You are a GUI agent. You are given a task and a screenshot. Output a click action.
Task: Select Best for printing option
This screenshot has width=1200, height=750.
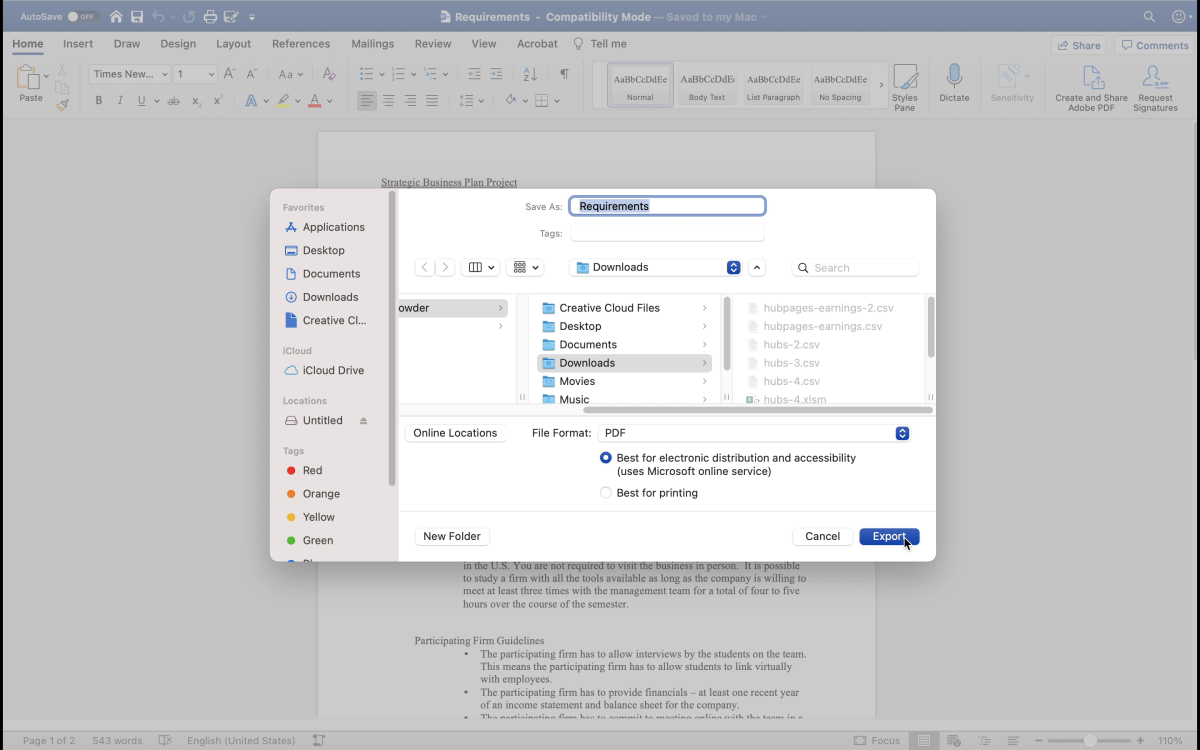[606, 492]
